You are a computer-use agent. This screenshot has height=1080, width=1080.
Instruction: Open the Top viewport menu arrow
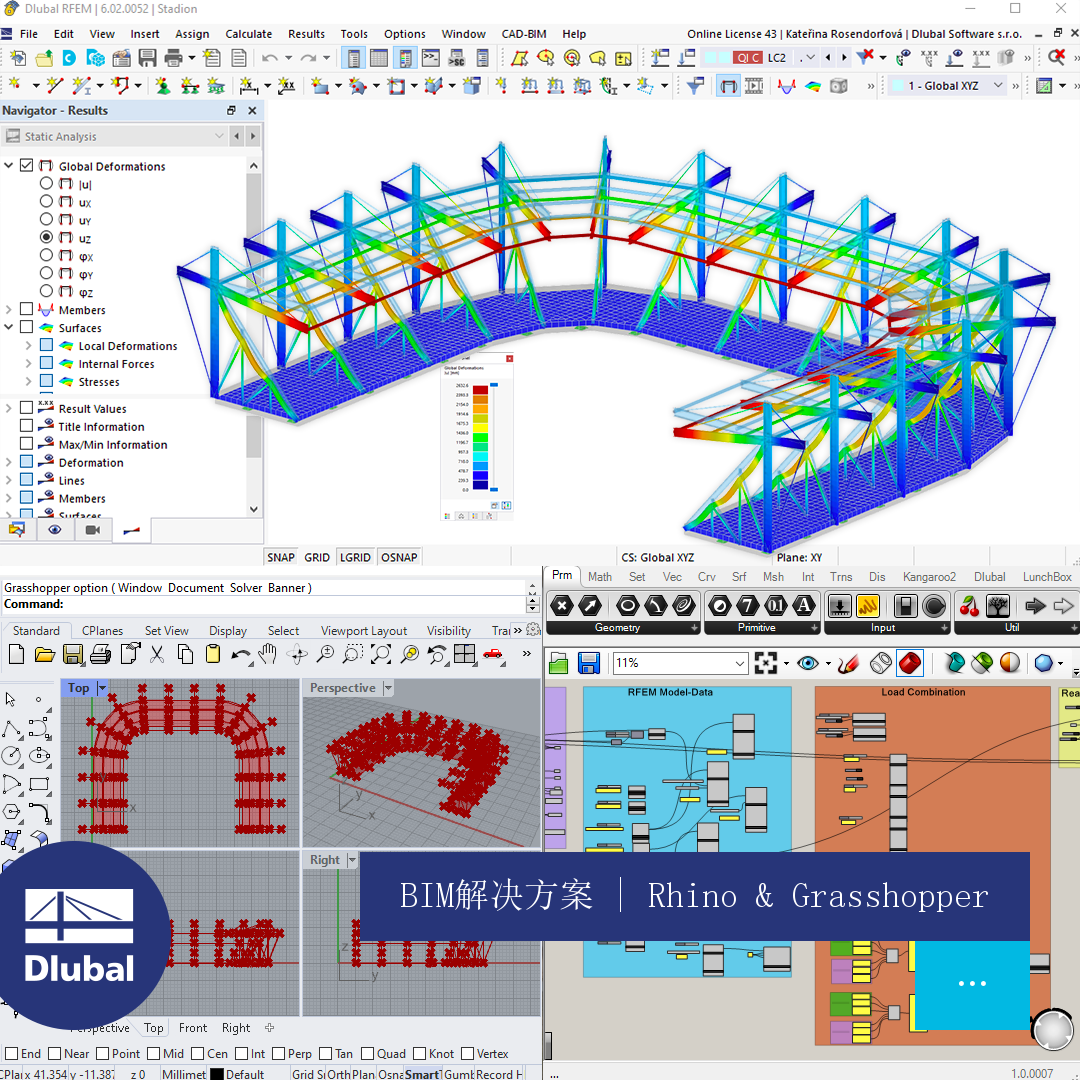pos(102,687)
